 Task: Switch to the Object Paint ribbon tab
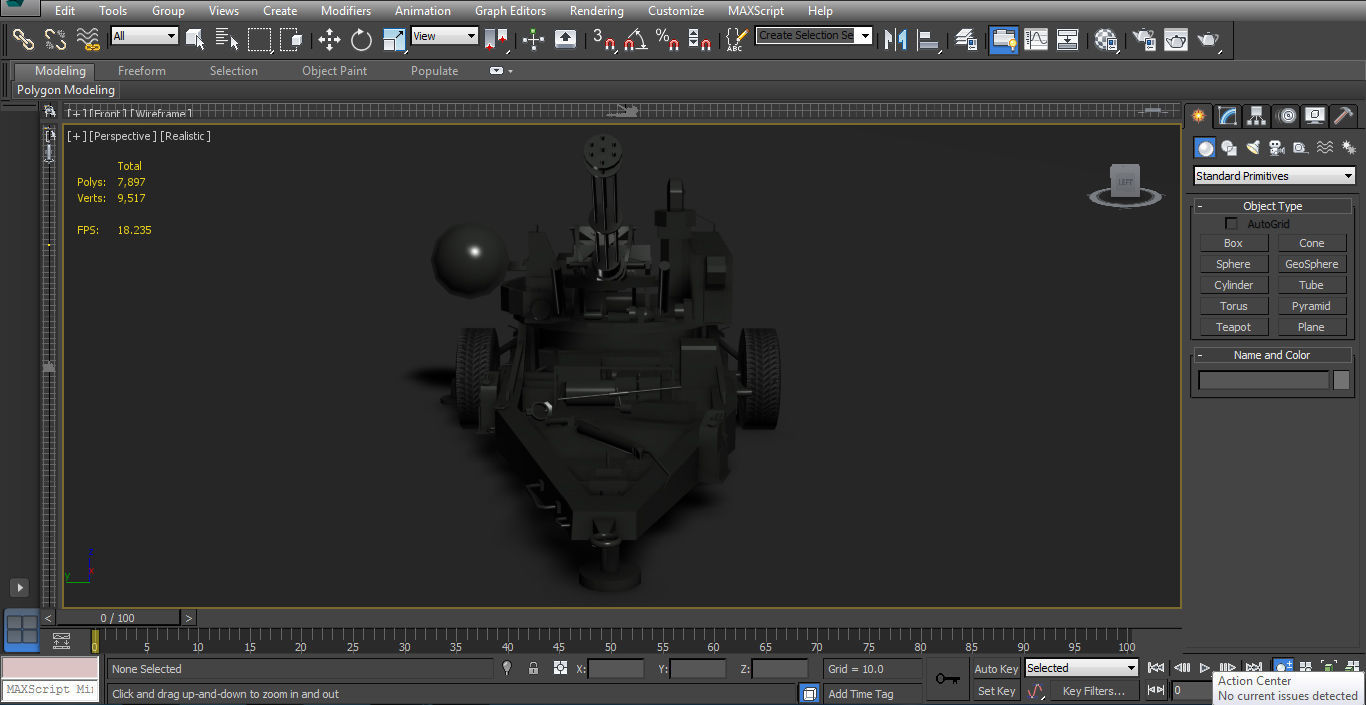(335, 71)
